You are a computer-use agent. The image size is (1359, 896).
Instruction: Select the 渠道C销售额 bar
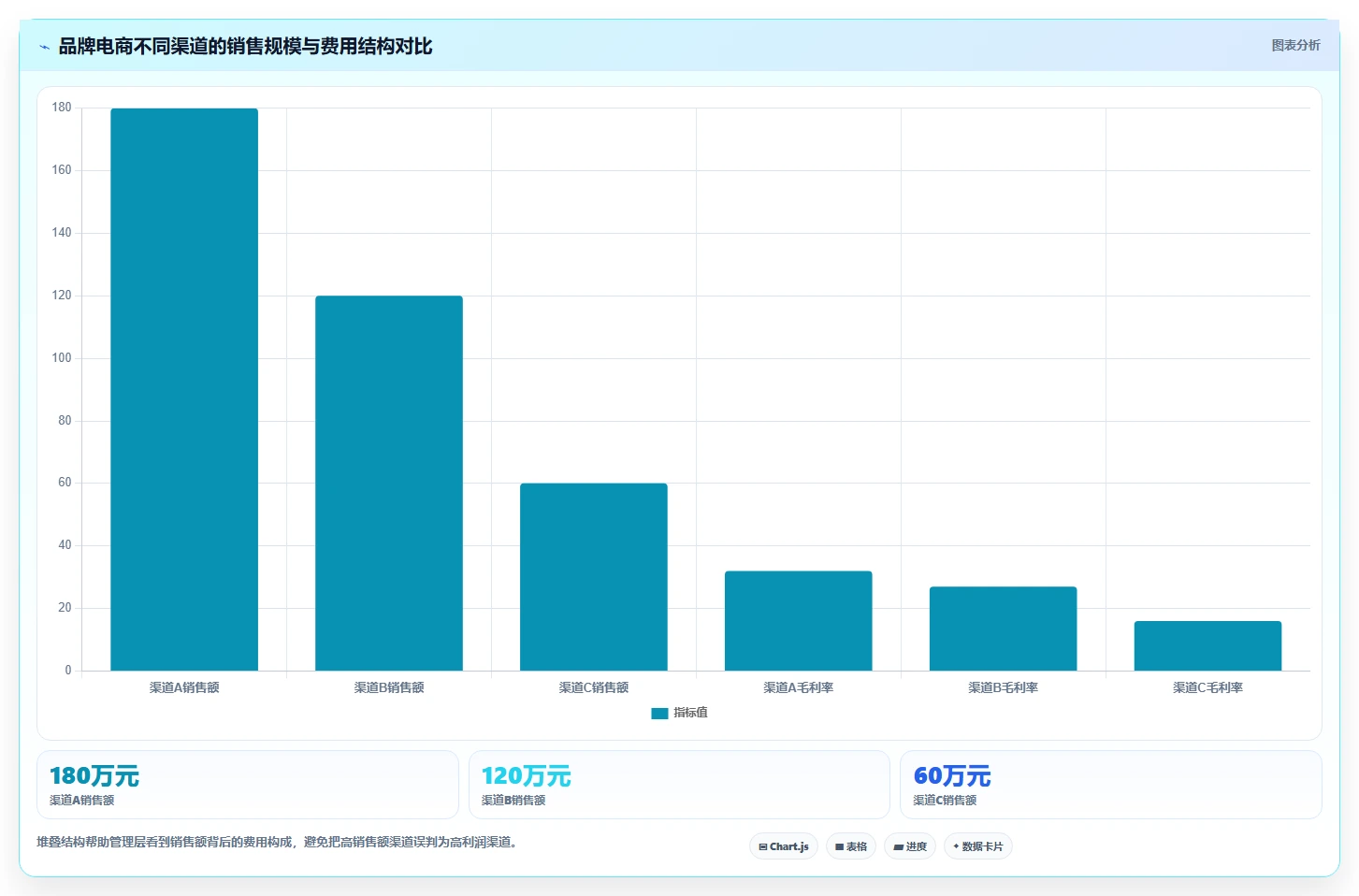coord(594,577)
